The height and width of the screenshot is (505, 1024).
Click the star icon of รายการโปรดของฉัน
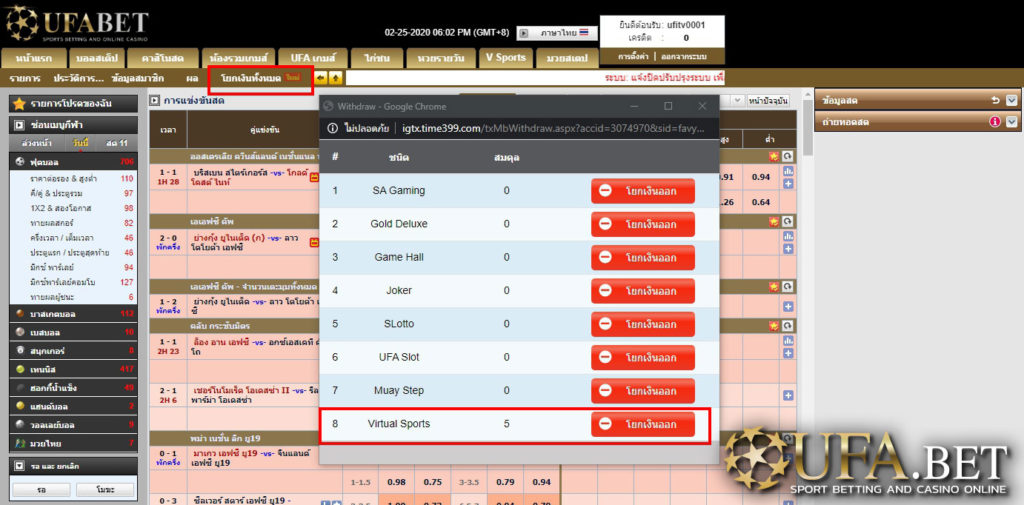pos(20,103)
